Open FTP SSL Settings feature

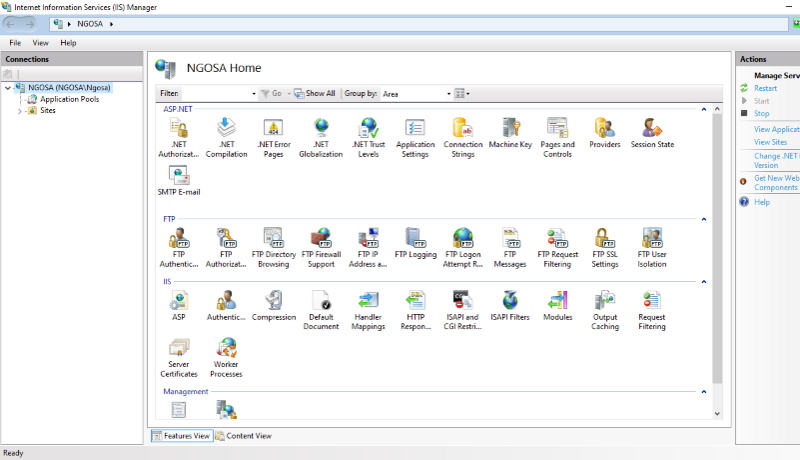(x=605, y=248)
